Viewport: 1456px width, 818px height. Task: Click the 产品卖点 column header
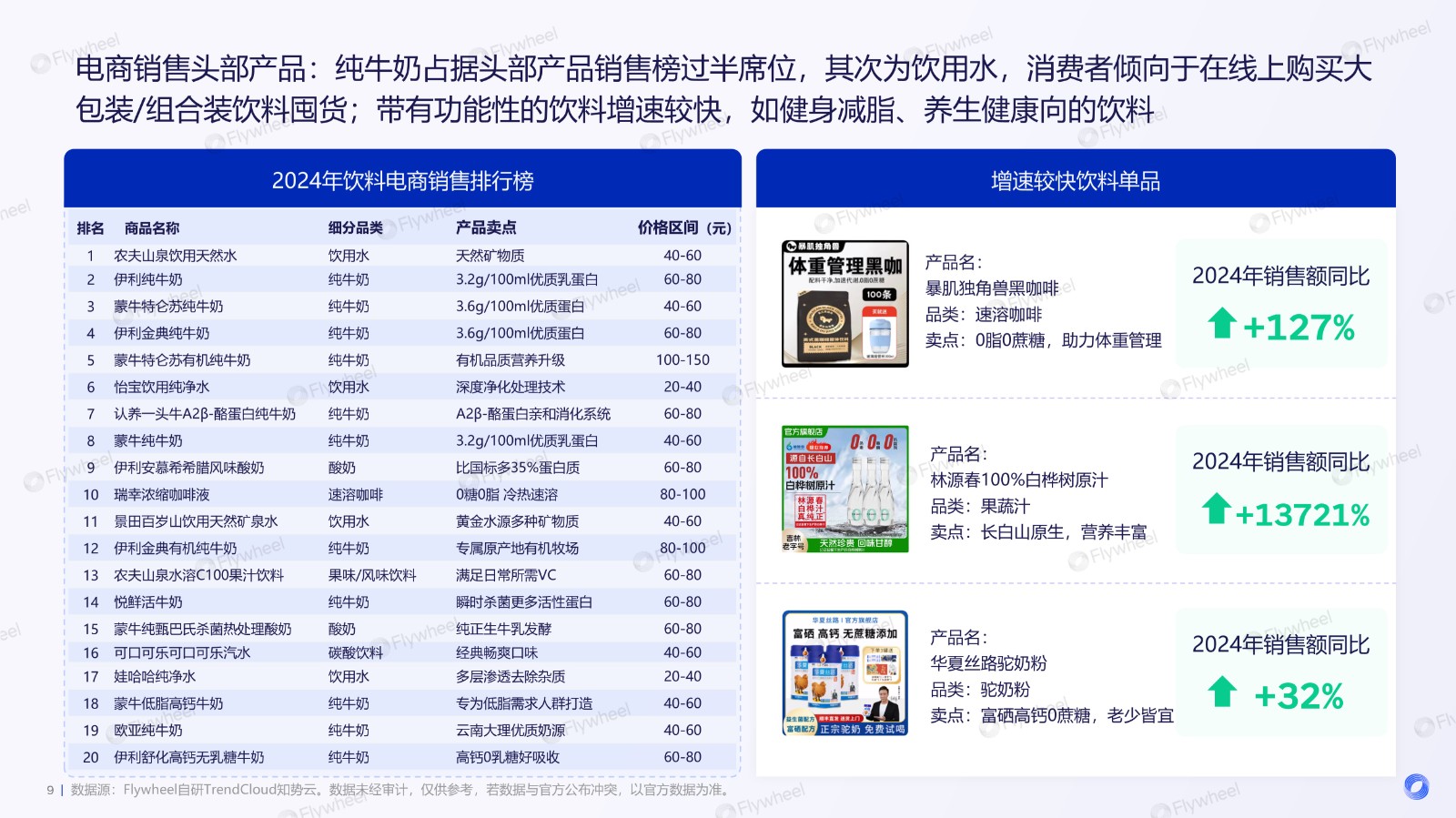point(486,227)
